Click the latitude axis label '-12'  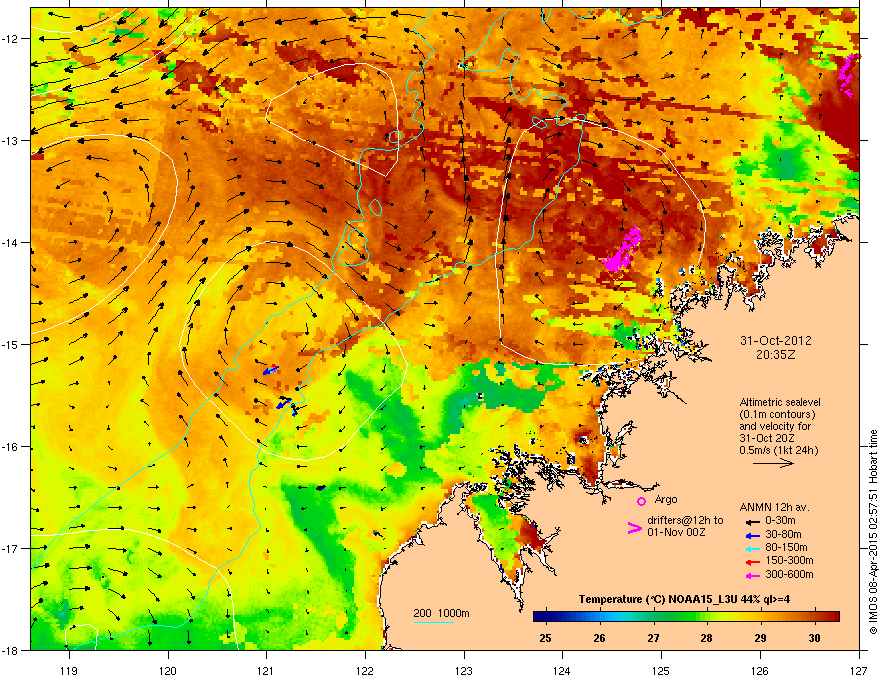8,38
